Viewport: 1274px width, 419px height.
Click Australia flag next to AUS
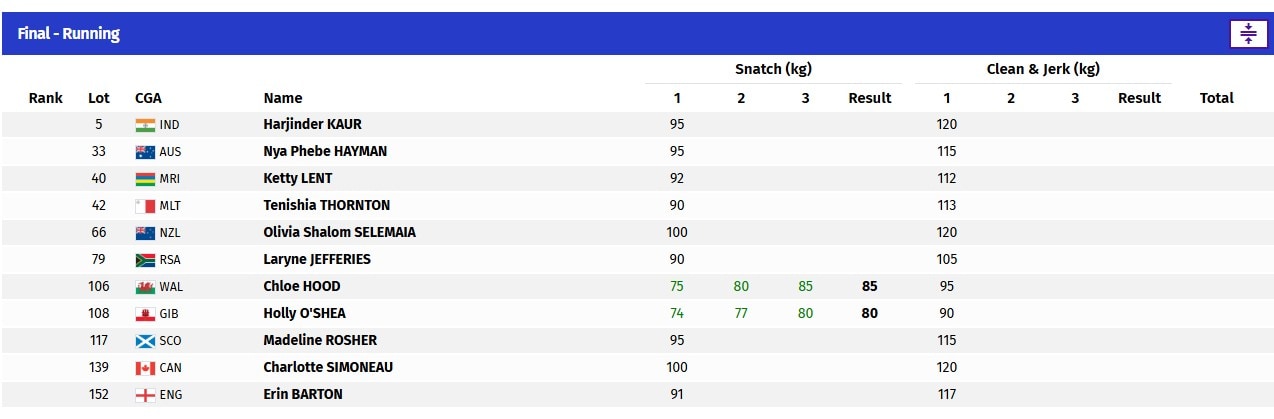145,152
